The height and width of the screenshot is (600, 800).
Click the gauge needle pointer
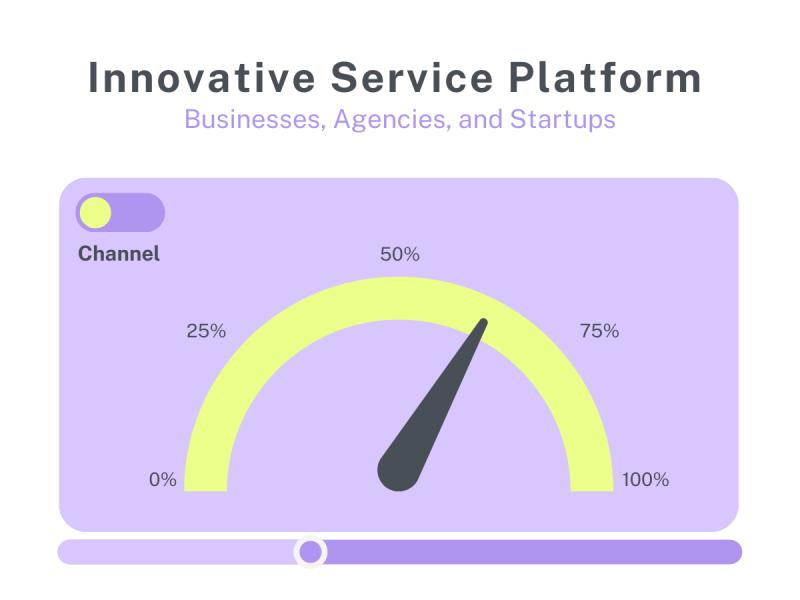(433, 405)
